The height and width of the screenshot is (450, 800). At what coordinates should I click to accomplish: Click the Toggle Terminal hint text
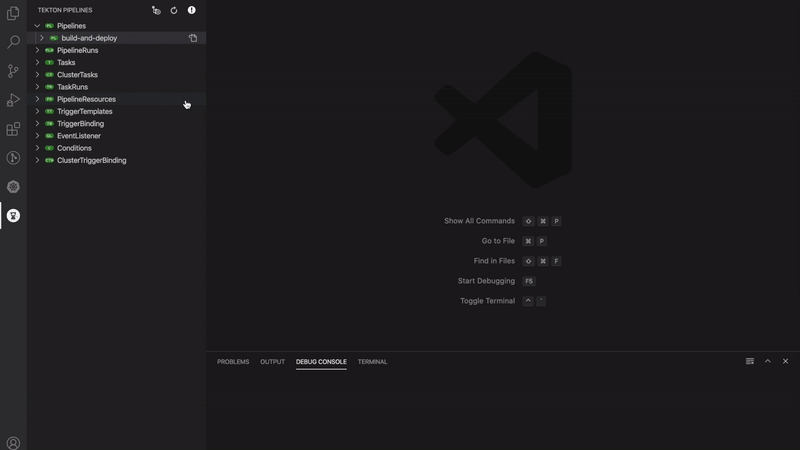click(487, 301)
